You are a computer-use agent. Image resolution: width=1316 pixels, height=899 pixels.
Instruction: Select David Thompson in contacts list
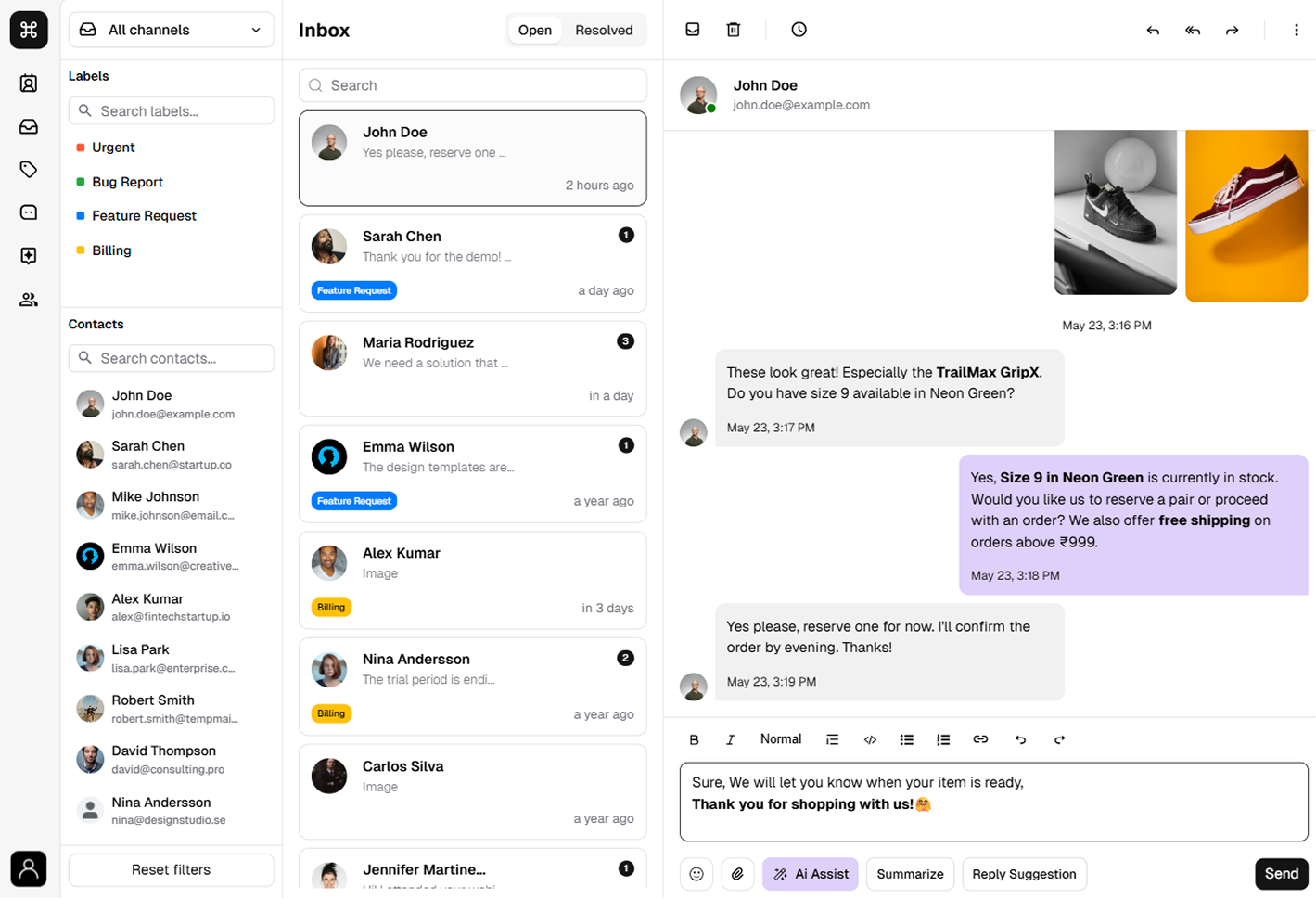pos(172,760)
